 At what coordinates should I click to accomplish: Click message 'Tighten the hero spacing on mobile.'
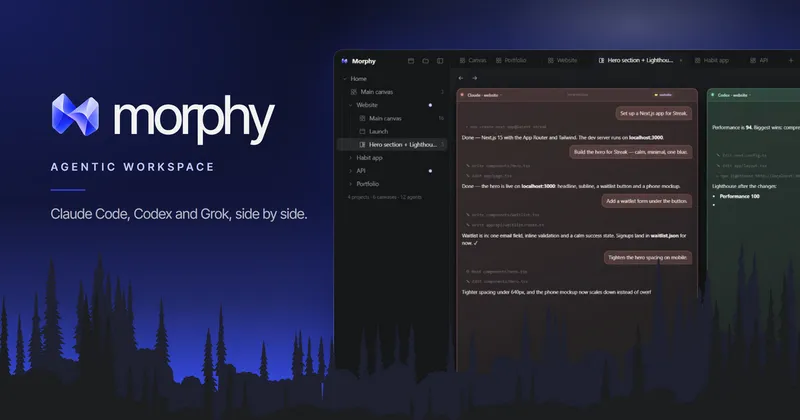pyautogui.click(x=647, y=258)
